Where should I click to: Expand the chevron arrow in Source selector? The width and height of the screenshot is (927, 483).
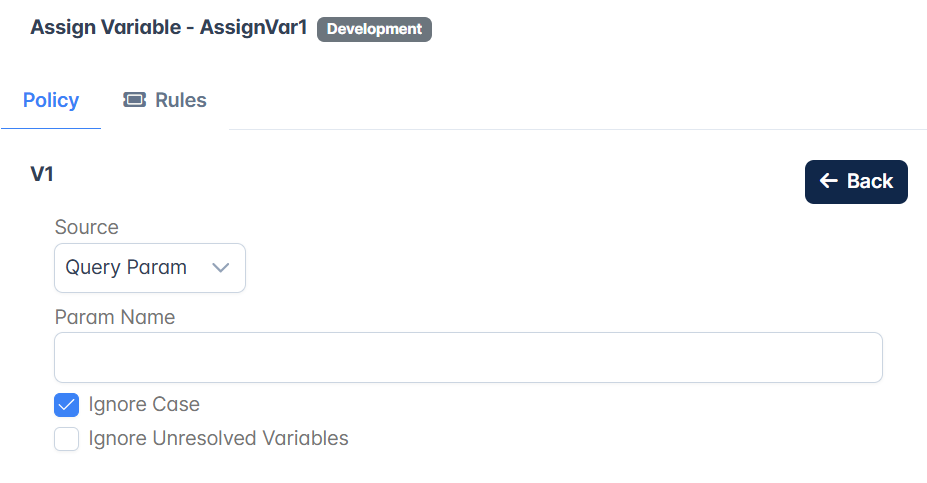[x=221, y=268]
